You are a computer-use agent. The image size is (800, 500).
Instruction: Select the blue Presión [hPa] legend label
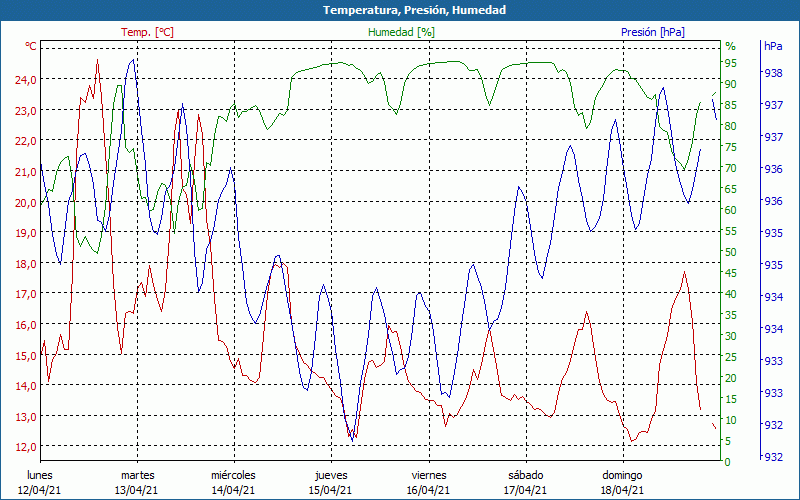pos(653,32)
